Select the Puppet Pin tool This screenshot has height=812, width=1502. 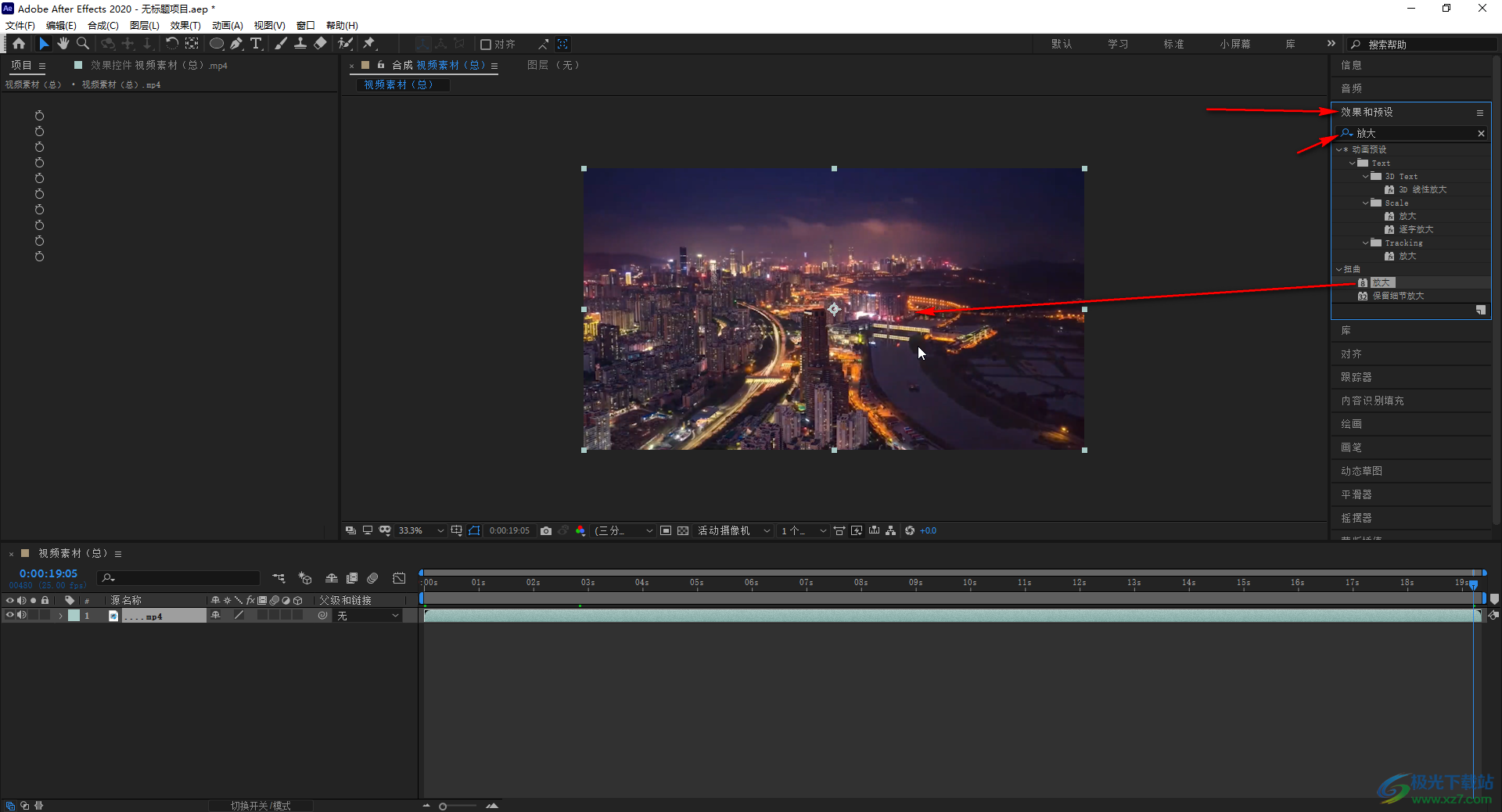[x=369, y=44]
